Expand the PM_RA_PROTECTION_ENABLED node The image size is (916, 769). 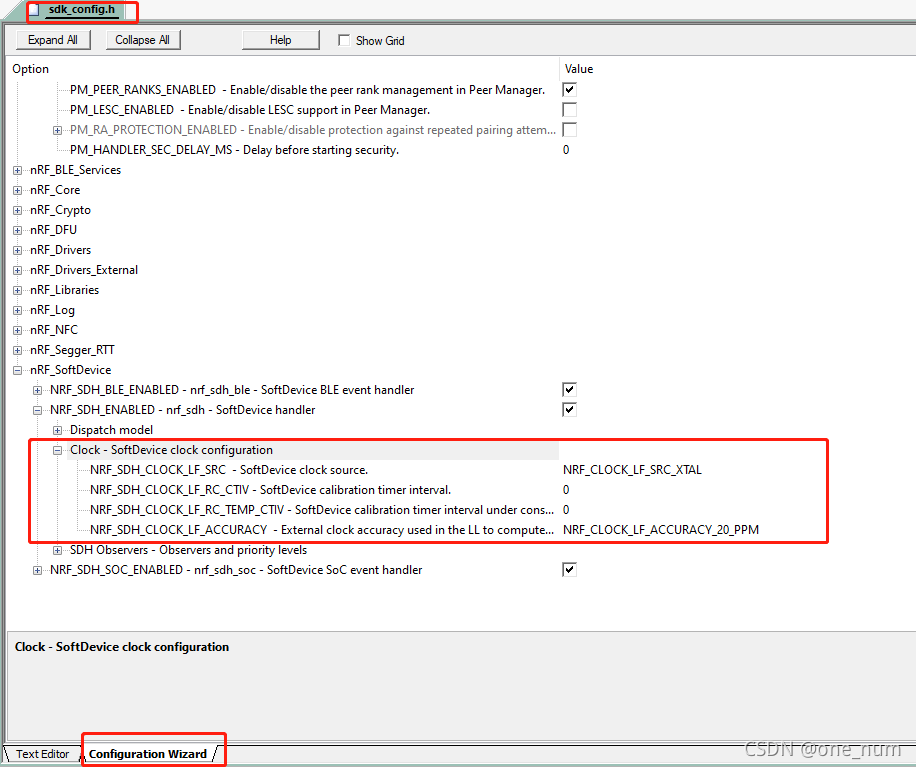click(x=57, y=130)
